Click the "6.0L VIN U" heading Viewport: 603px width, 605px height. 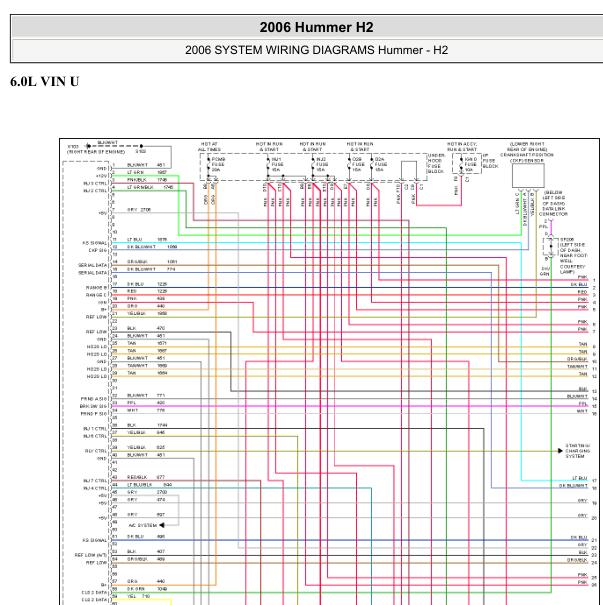44,81
